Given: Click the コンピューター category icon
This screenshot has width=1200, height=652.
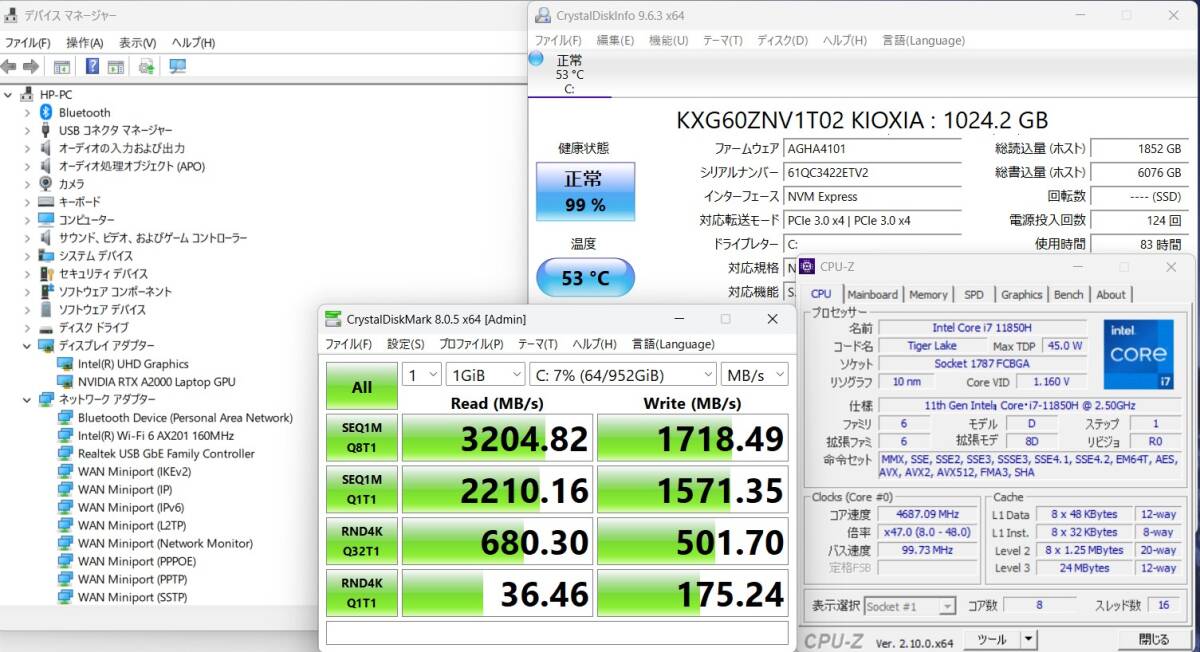Looking at the screenshot, I should pos(46,220).
